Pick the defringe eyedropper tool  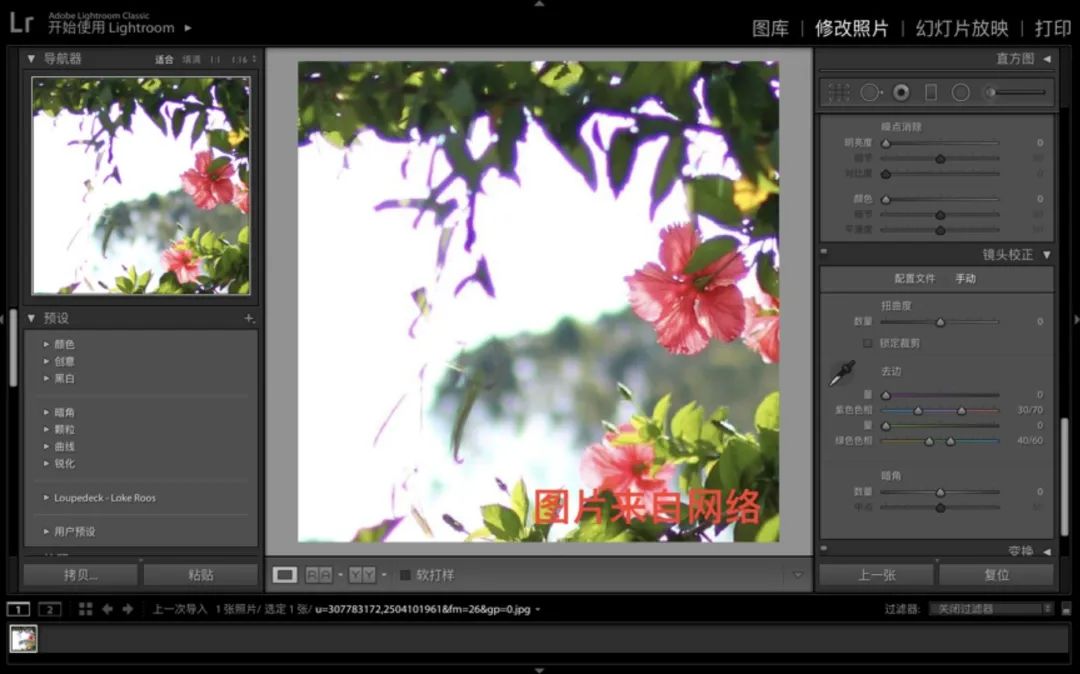pos(841,374)
